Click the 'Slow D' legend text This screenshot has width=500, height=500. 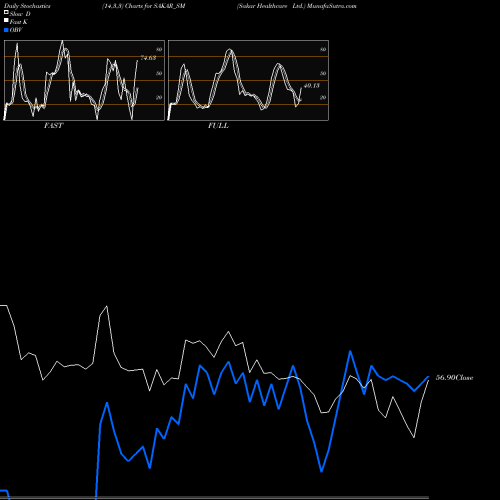coord(20,14)
